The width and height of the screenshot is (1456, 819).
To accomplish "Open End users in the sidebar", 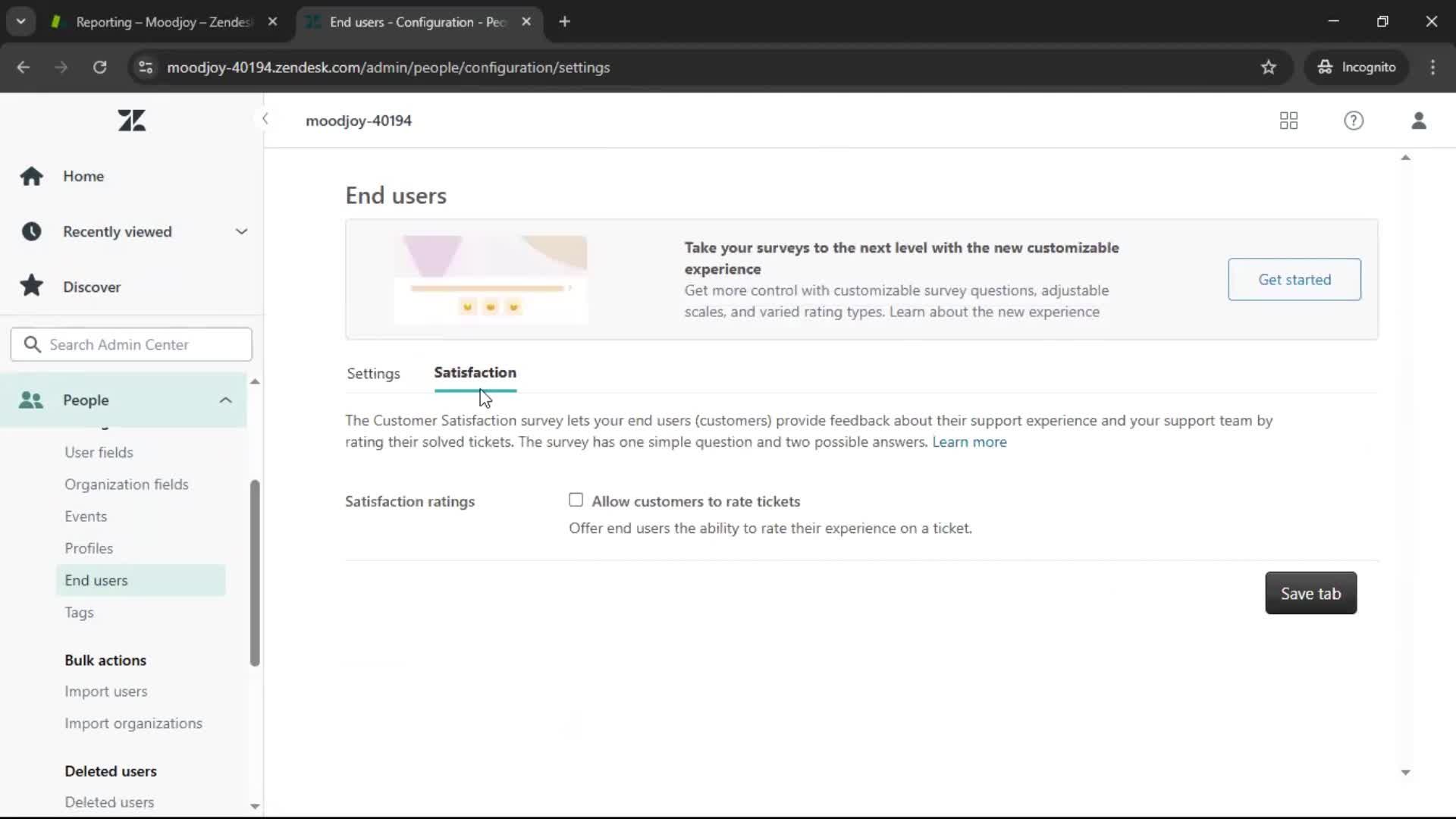I will coord(140,580).
